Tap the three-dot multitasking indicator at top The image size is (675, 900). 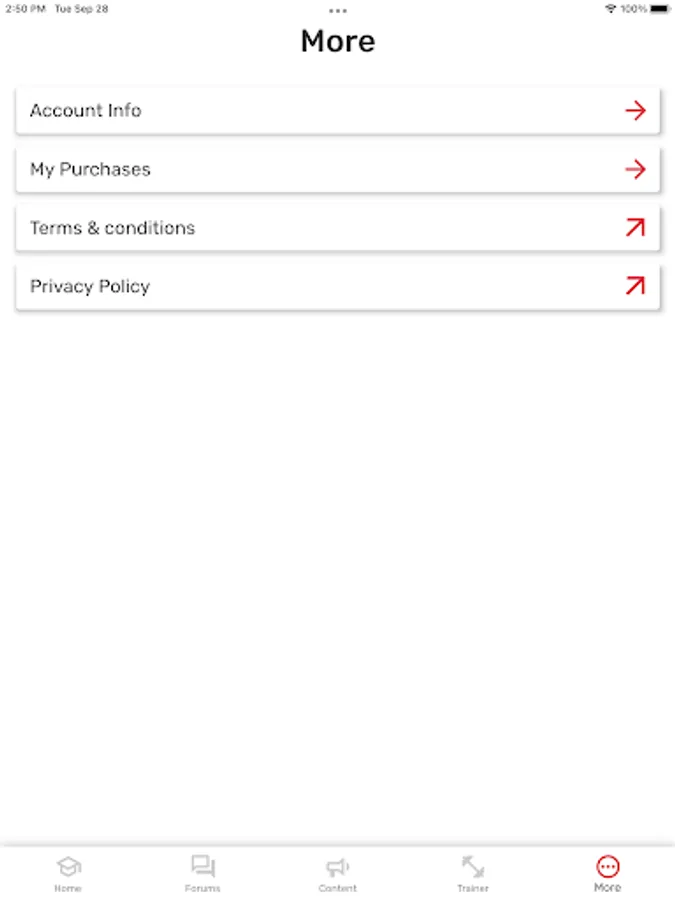point(338,10)
